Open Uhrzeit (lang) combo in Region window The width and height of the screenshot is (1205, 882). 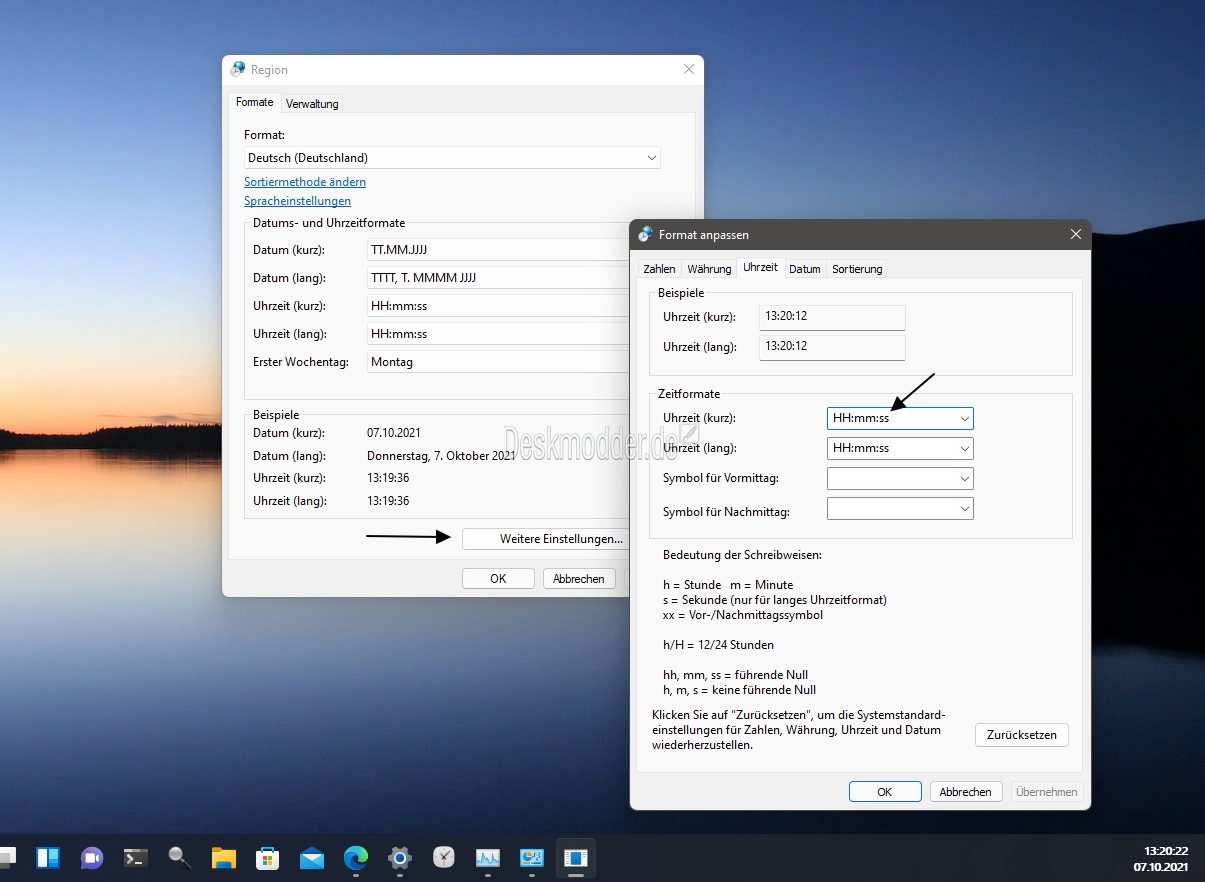[x=498, y=334]
